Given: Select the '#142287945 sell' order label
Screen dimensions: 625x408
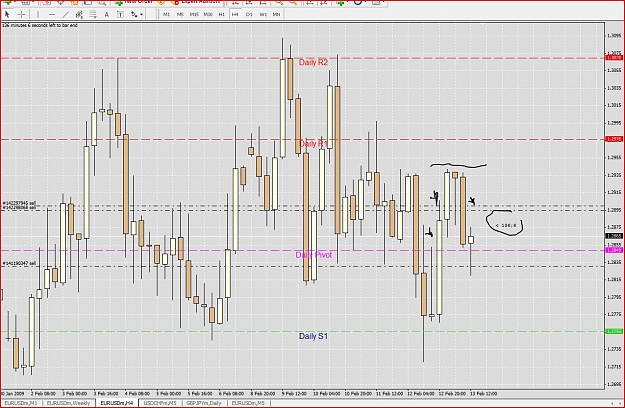Looking at the screenshot, I should pos(19,203).
